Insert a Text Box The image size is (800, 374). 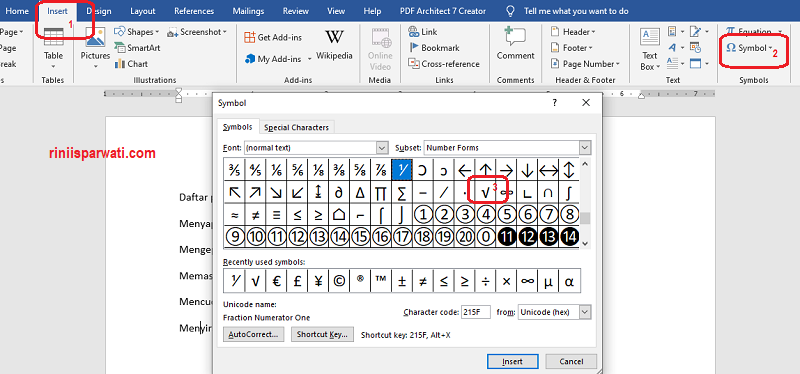coord(650,49)
